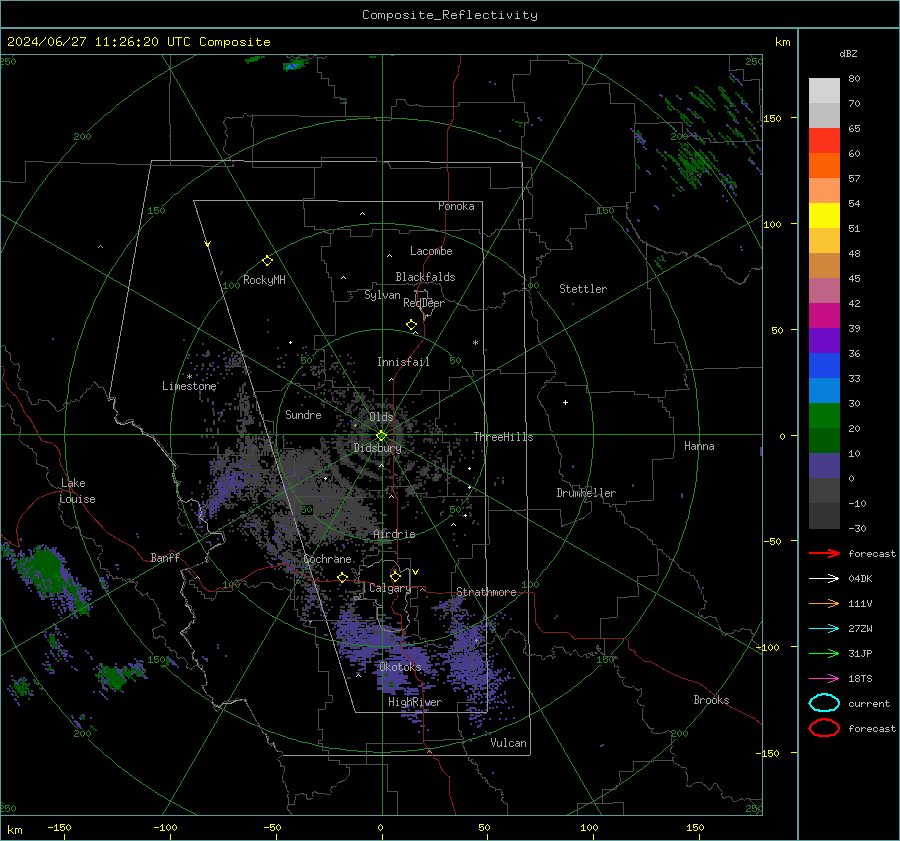
Task: Click the green echo cluster south of Lake Louise
Action: [x=47, y=576]
